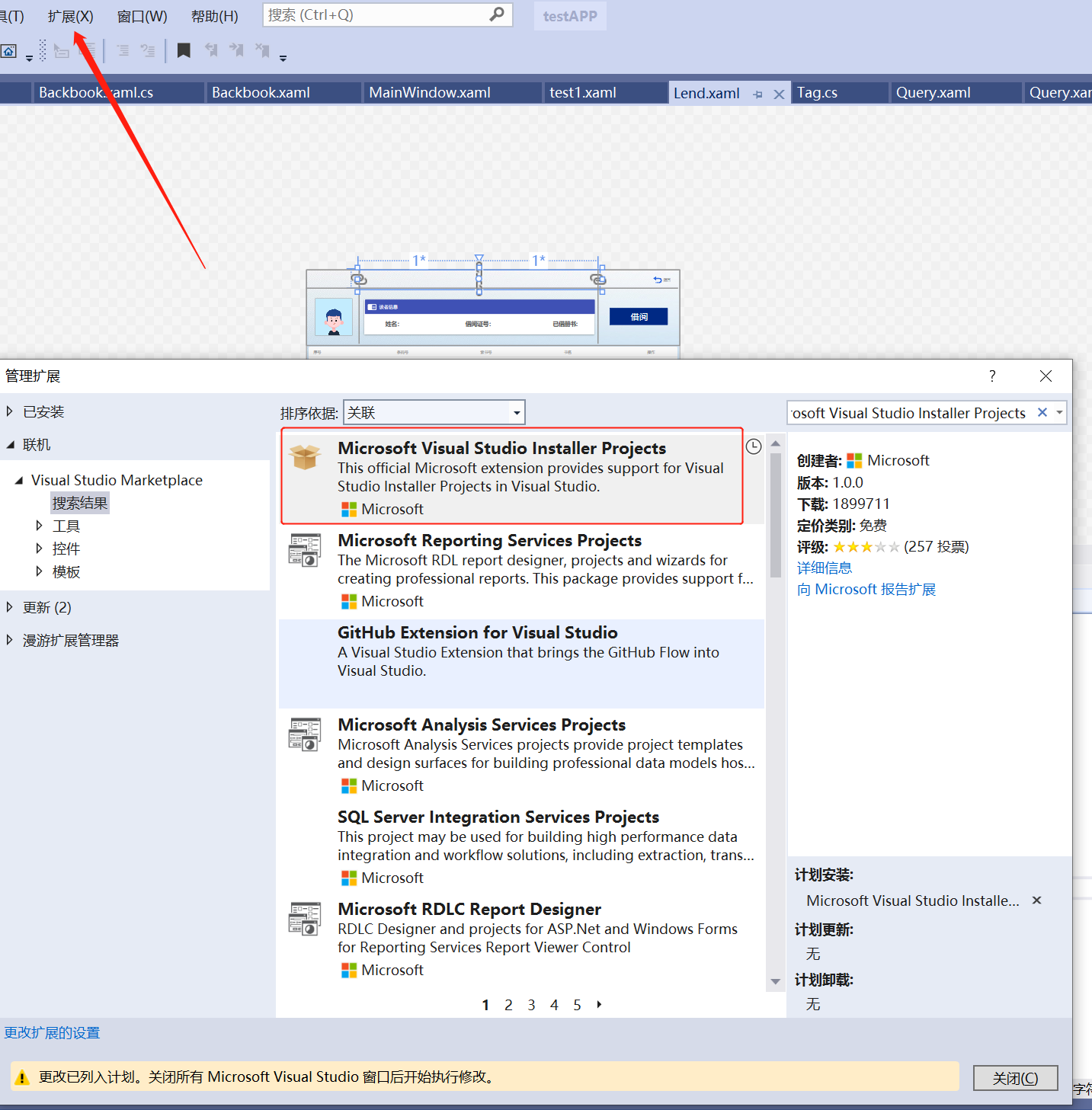Collapse the Visual Studio Marketplace node
1092x1110 pixels.
(19, 480)
